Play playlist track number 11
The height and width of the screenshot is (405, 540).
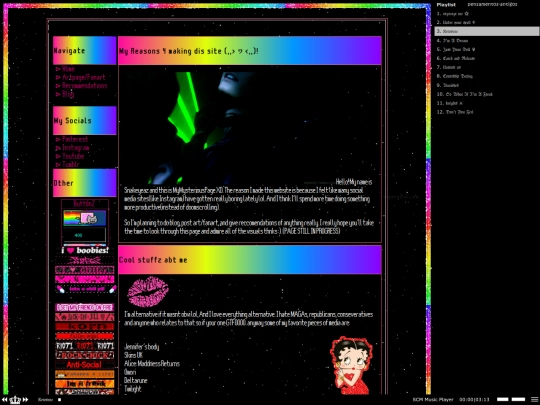487,103
